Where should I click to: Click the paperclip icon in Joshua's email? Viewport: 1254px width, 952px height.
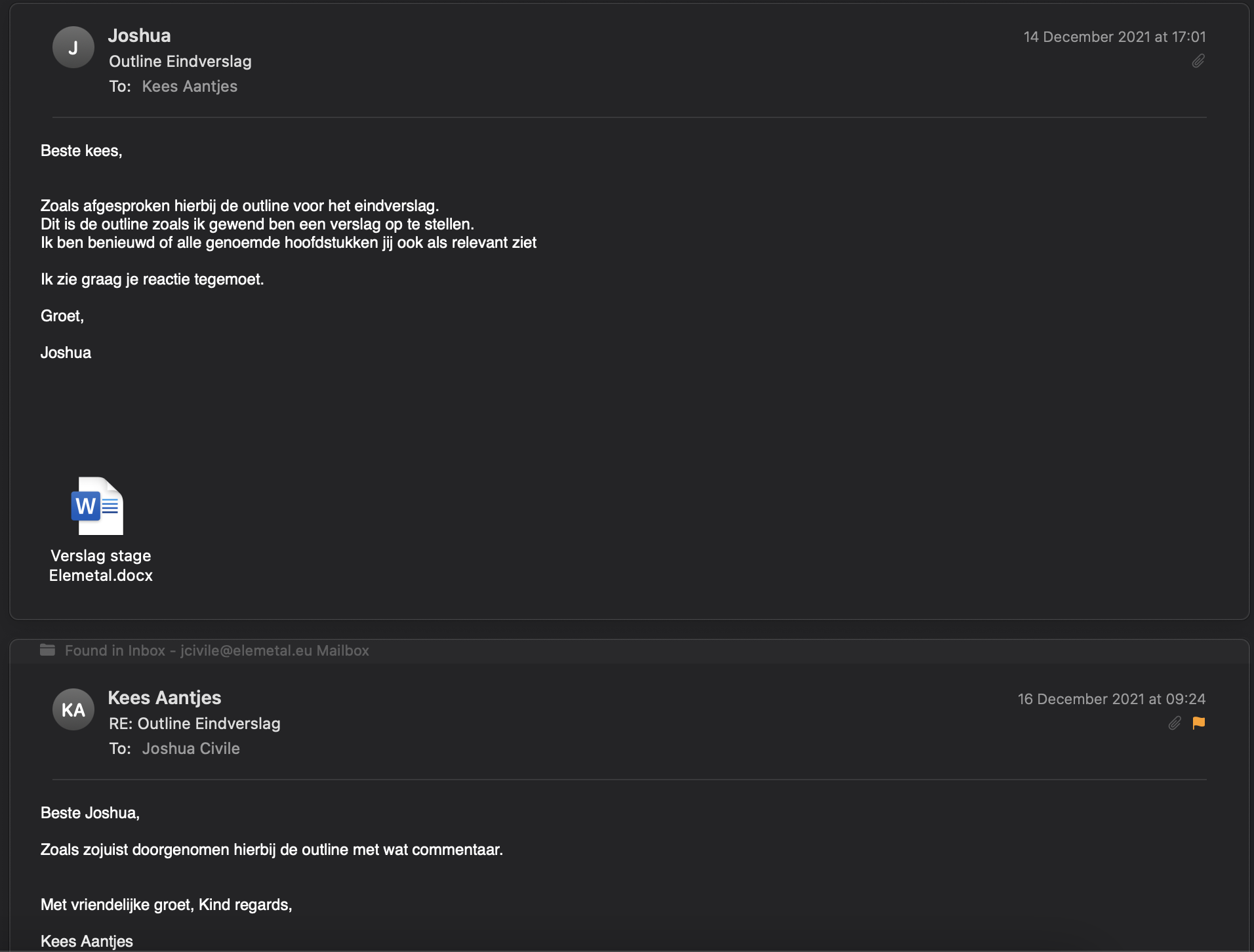pyautogui.click(x=1198, y=61)
